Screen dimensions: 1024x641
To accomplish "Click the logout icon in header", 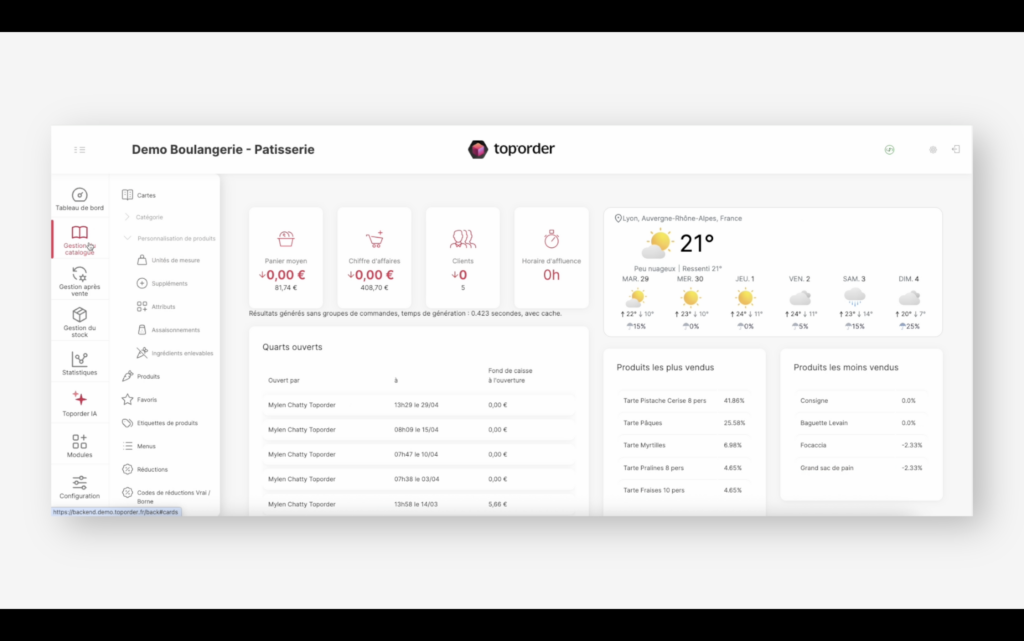I will [956, 149].
